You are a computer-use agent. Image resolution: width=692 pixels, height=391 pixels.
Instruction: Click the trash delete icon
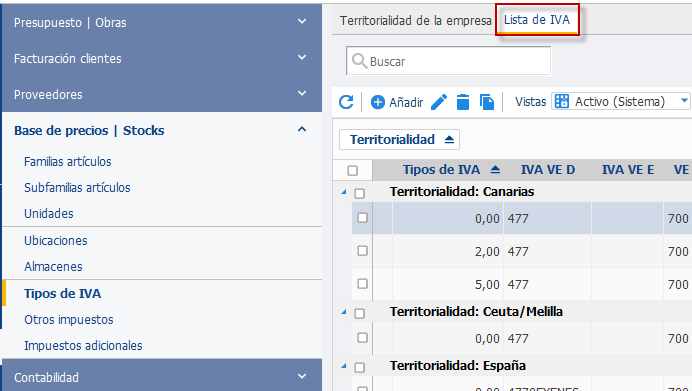click(x=463, y=102)
